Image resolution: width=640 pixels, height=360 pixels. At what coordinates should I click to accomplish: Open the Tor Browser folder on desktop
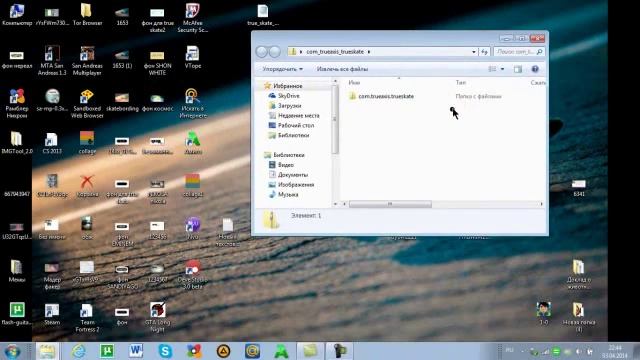click(x=87, y=14)
